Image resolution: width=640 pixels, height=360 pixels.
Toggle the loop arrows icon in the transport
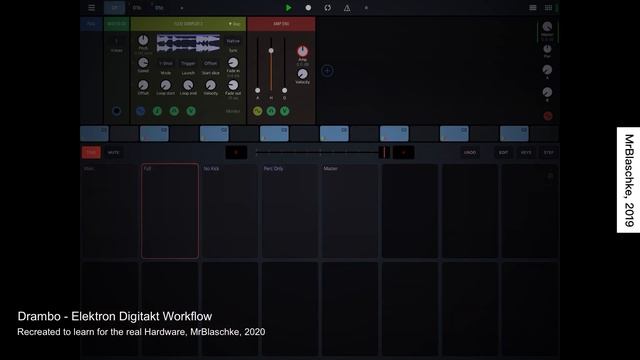click(x=327, y=8)
